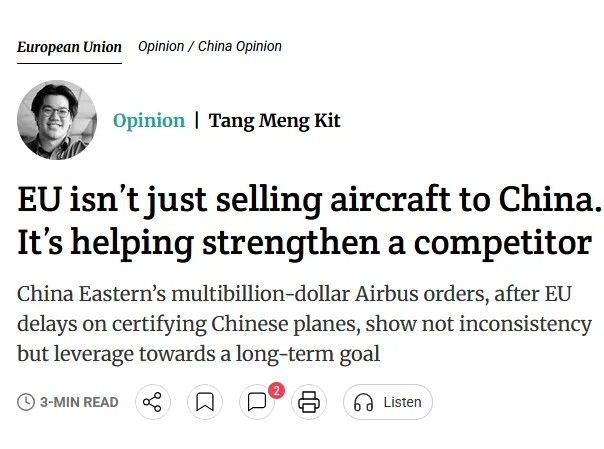
Task: Open author page for Tang Meng Kit
Action: pyautogui.click(x=274, y=121)
